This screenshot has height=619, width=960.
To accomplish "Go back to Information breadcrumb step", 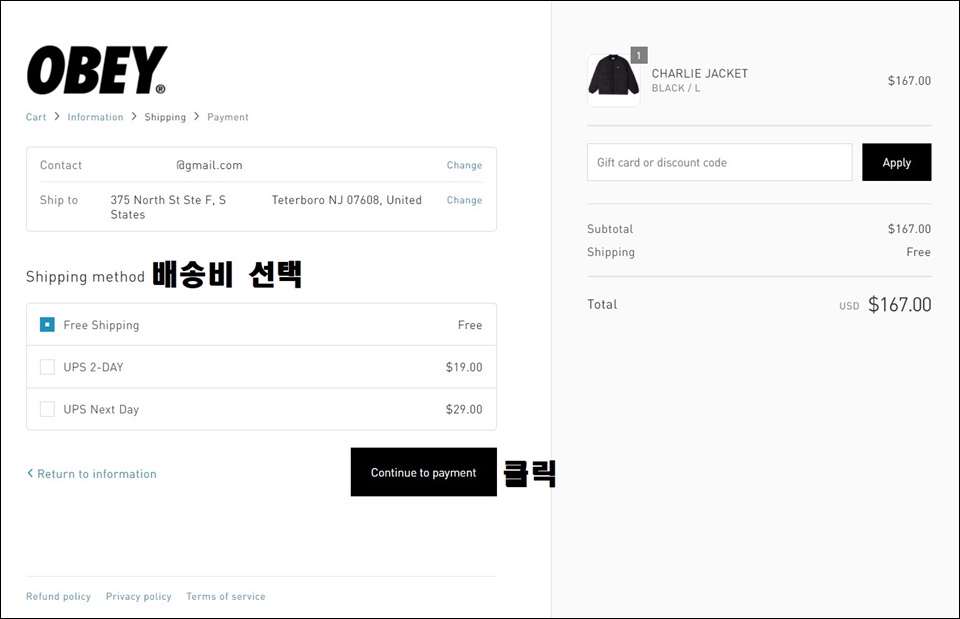I will click(x=95, y=117).
